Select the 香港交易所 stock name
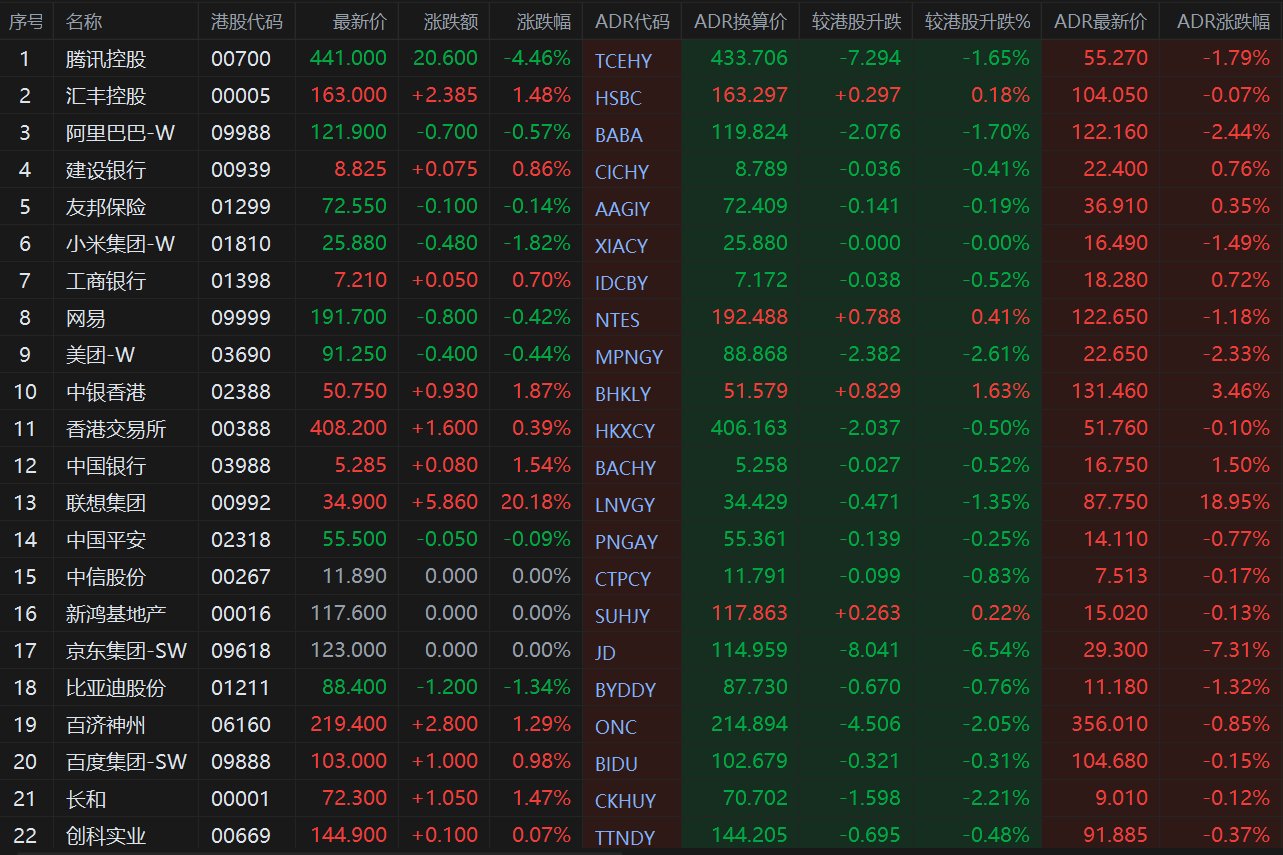Viewport: 1283px width, 855px height. click(116, 429)
